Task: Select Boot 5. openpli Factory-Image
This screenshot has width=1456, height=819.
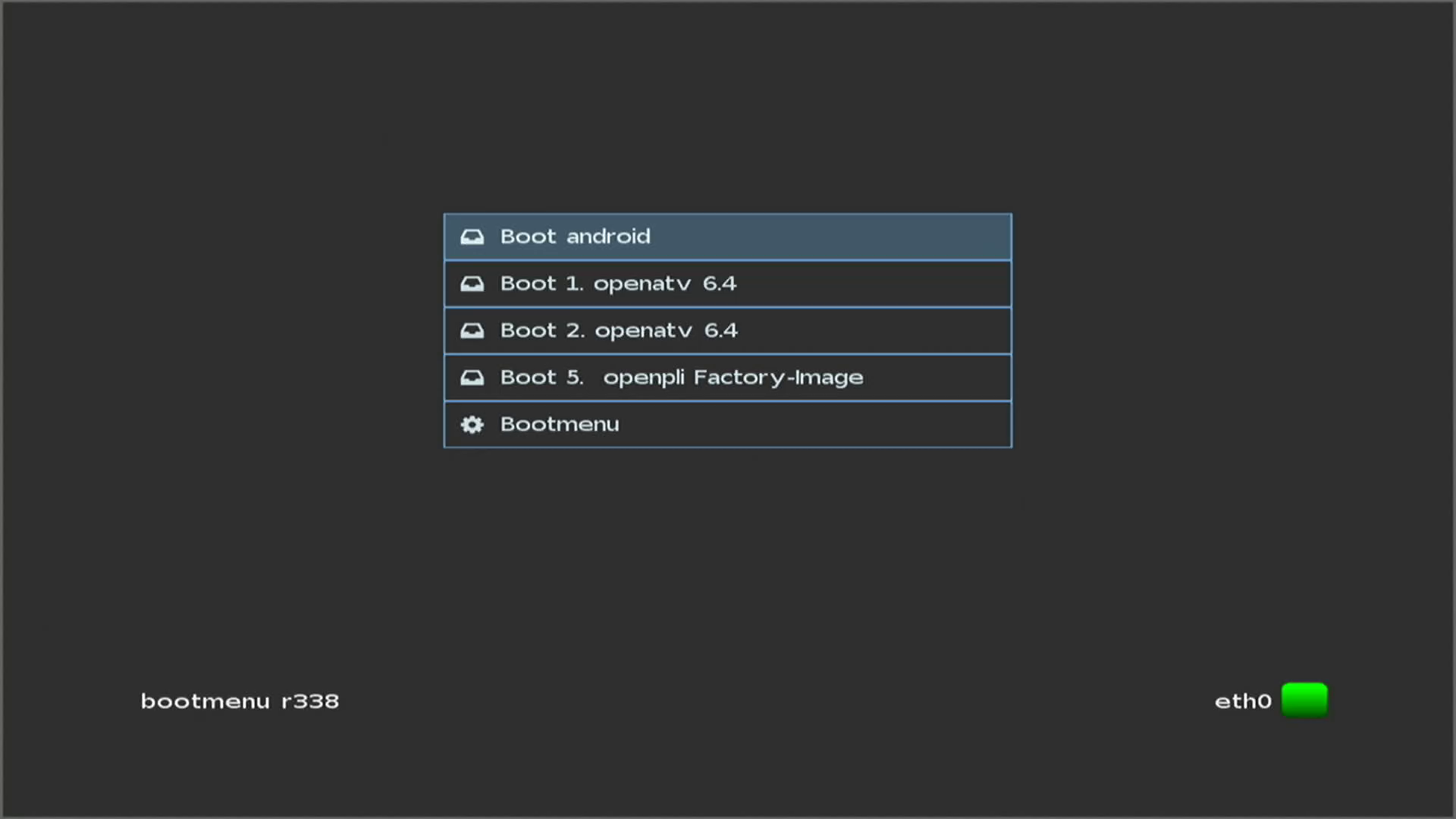Action: (726, 378)
